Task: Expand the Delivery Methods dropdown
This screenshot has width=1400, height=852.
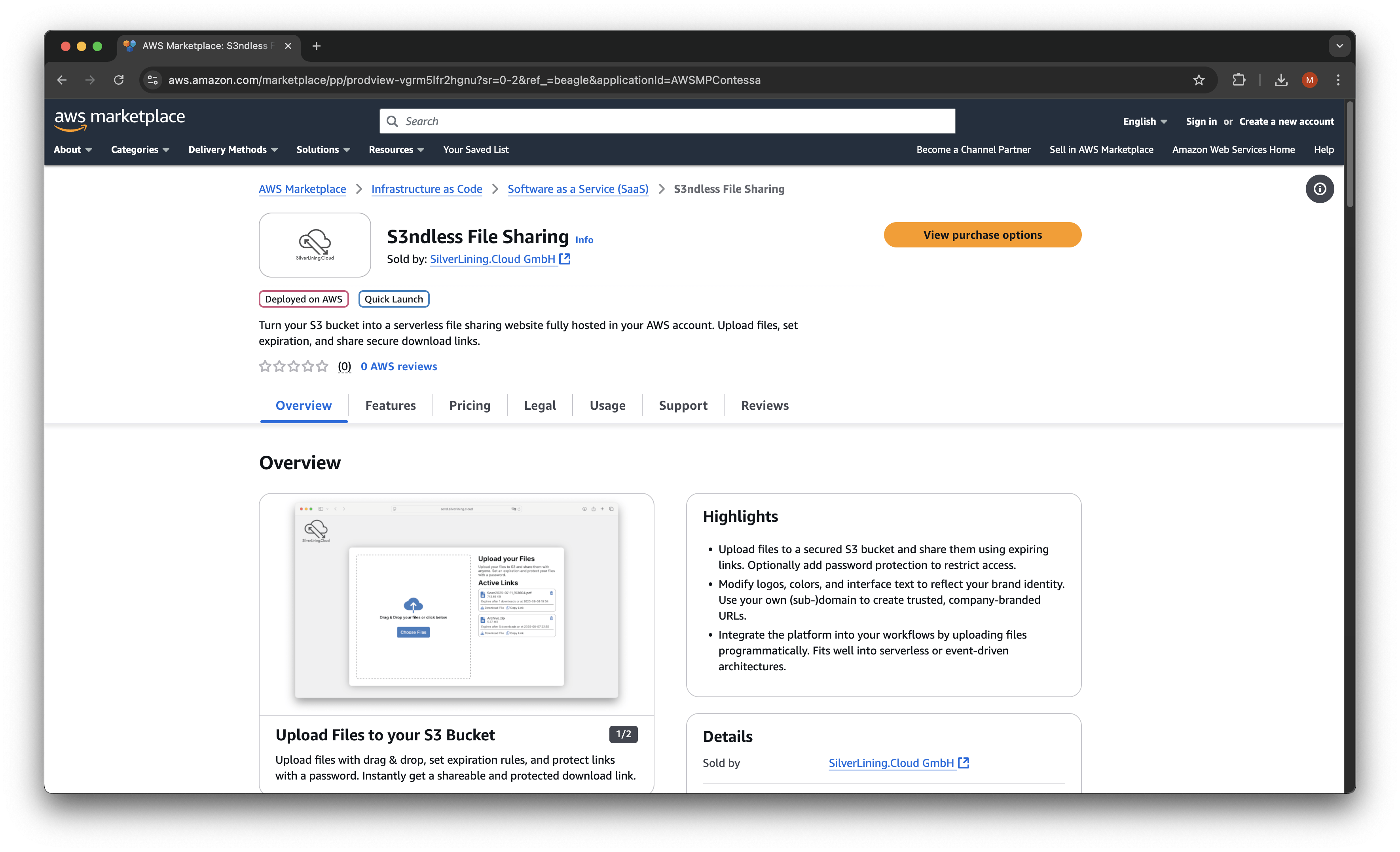Action: click(x=232, y=150)
